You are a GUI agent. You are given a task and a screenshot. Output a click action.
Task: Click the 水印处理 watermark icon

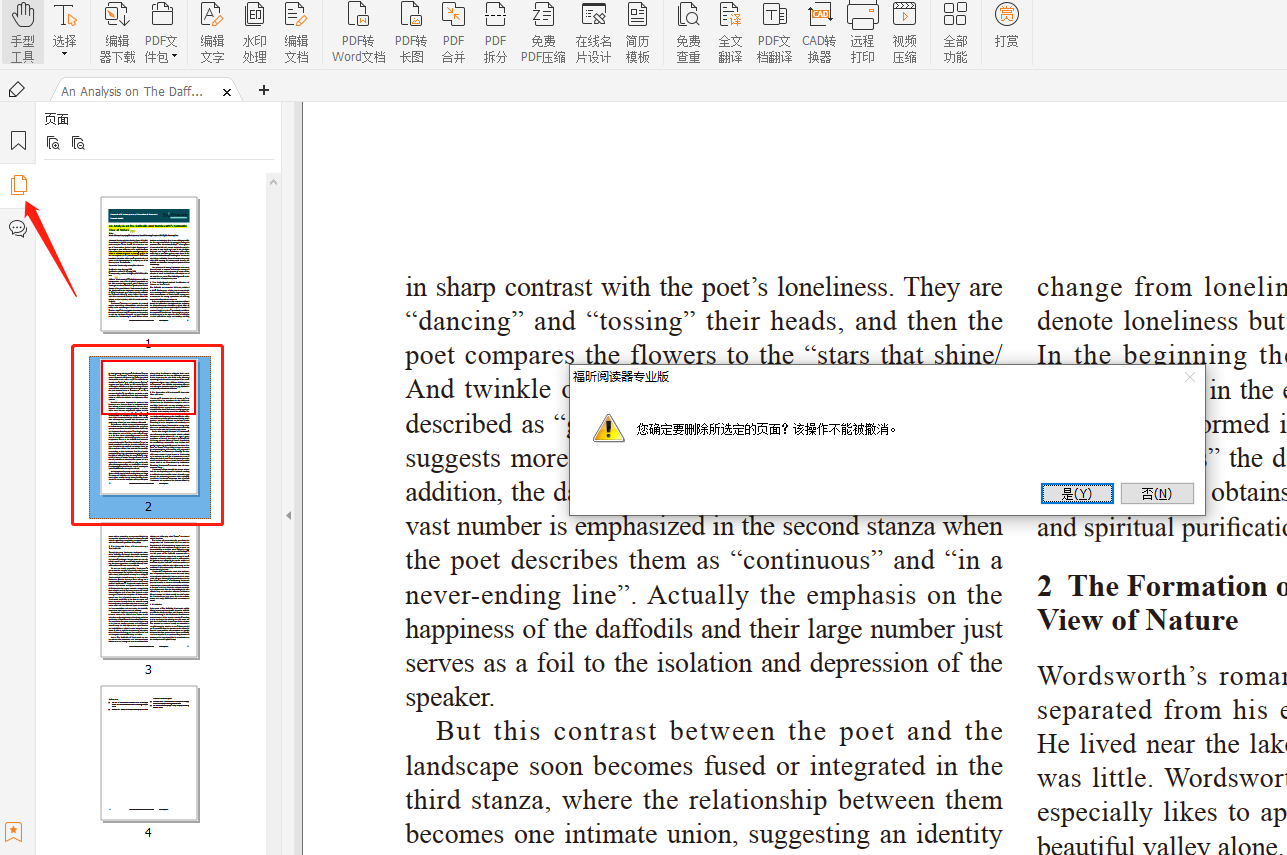[x=254, y=32]
